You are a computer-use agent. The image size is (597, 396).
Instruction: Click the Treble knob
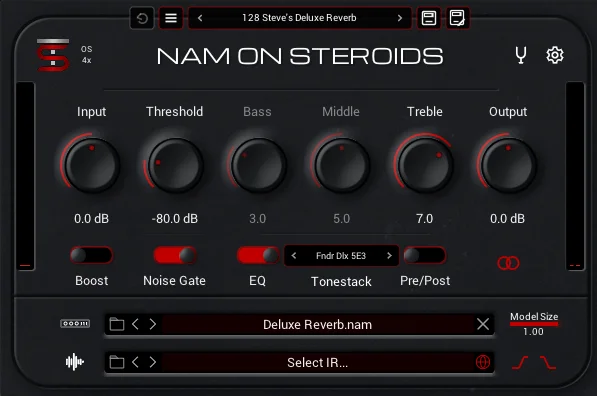point(425,165)
